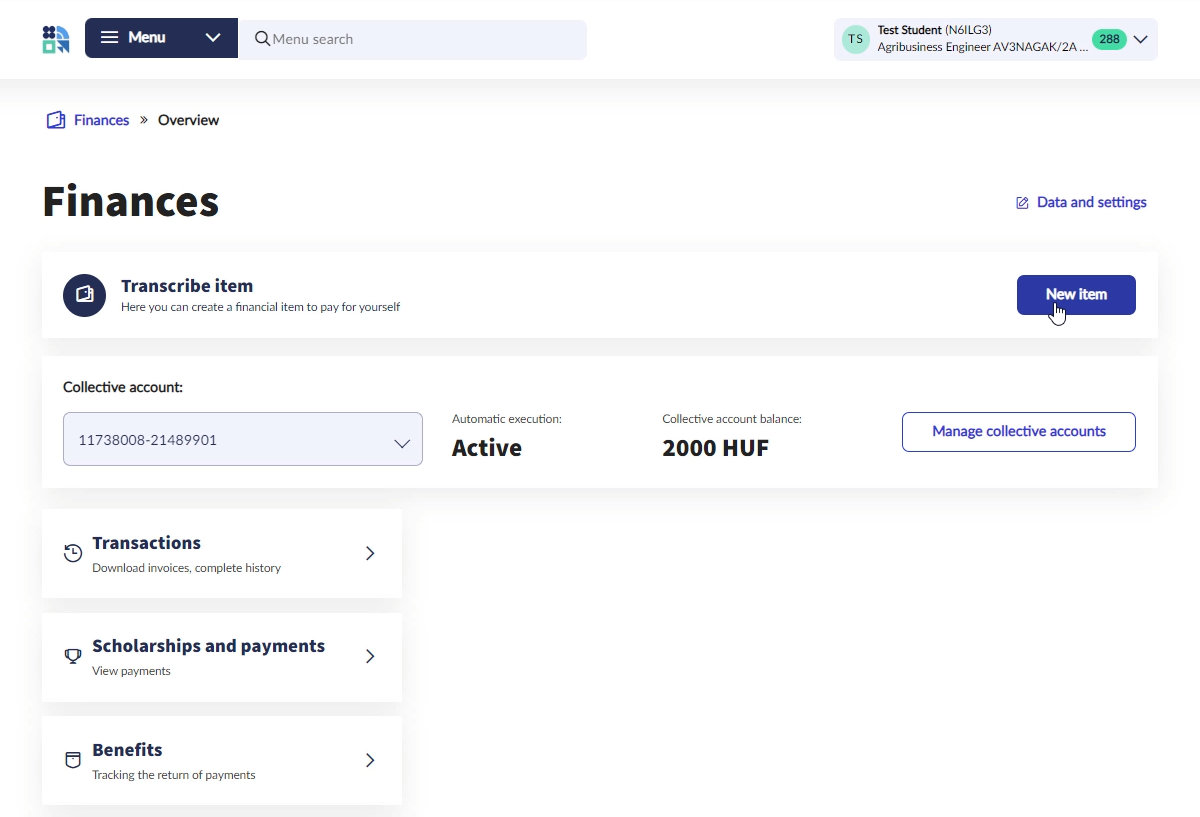Click Manage collective accounts button

point(1018,432)
